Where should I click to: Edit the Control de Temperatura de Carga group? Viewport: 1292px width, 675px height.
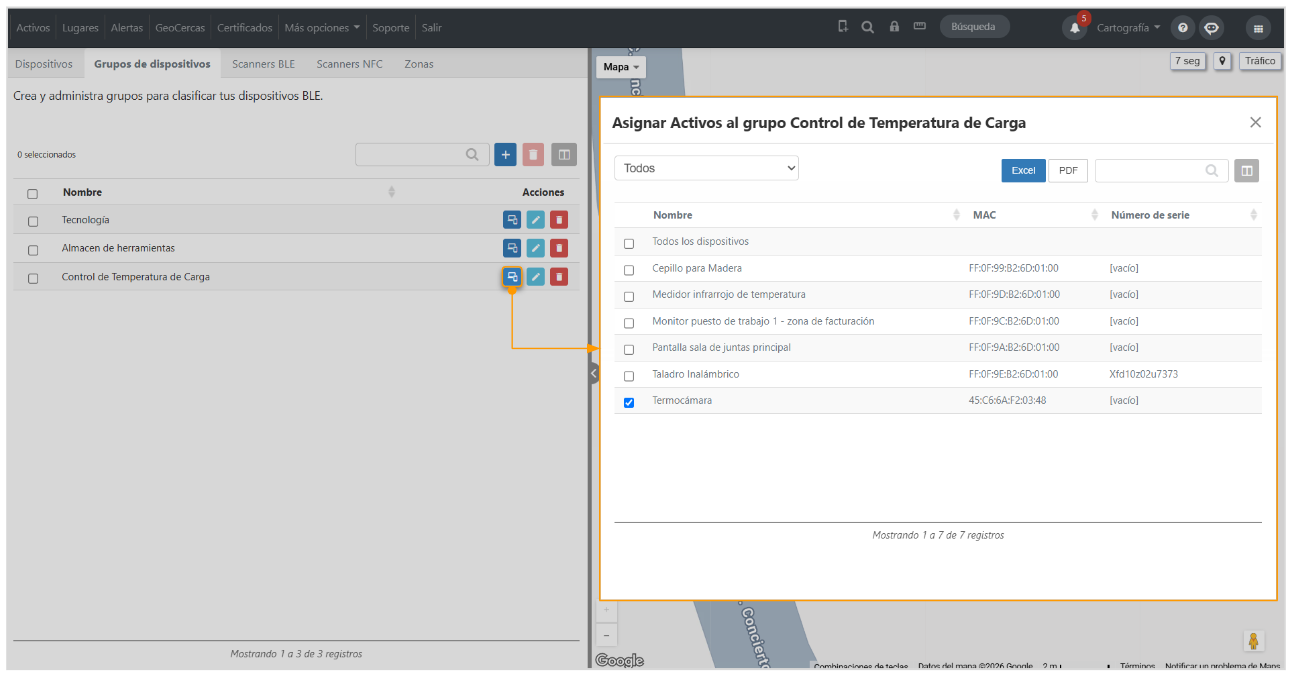pos(536,277)
